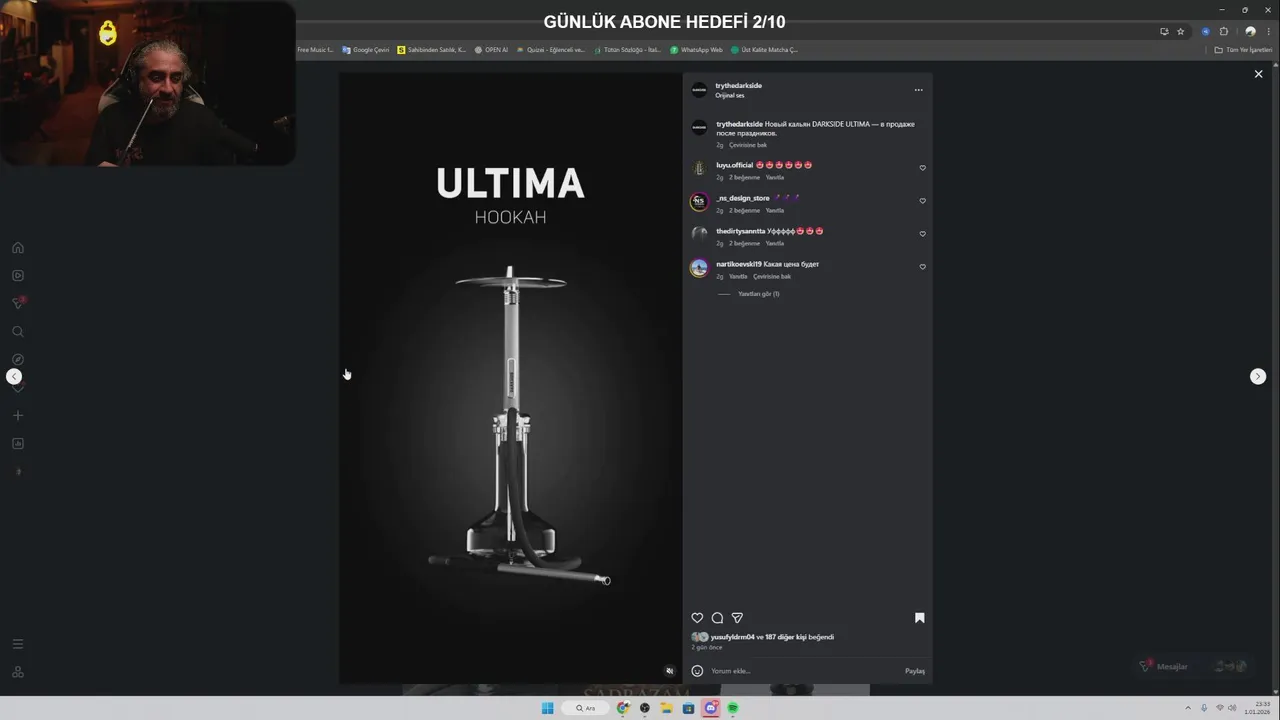
Task: Click "Çevirisine bak" under the caption
Action: coord(748,145)
